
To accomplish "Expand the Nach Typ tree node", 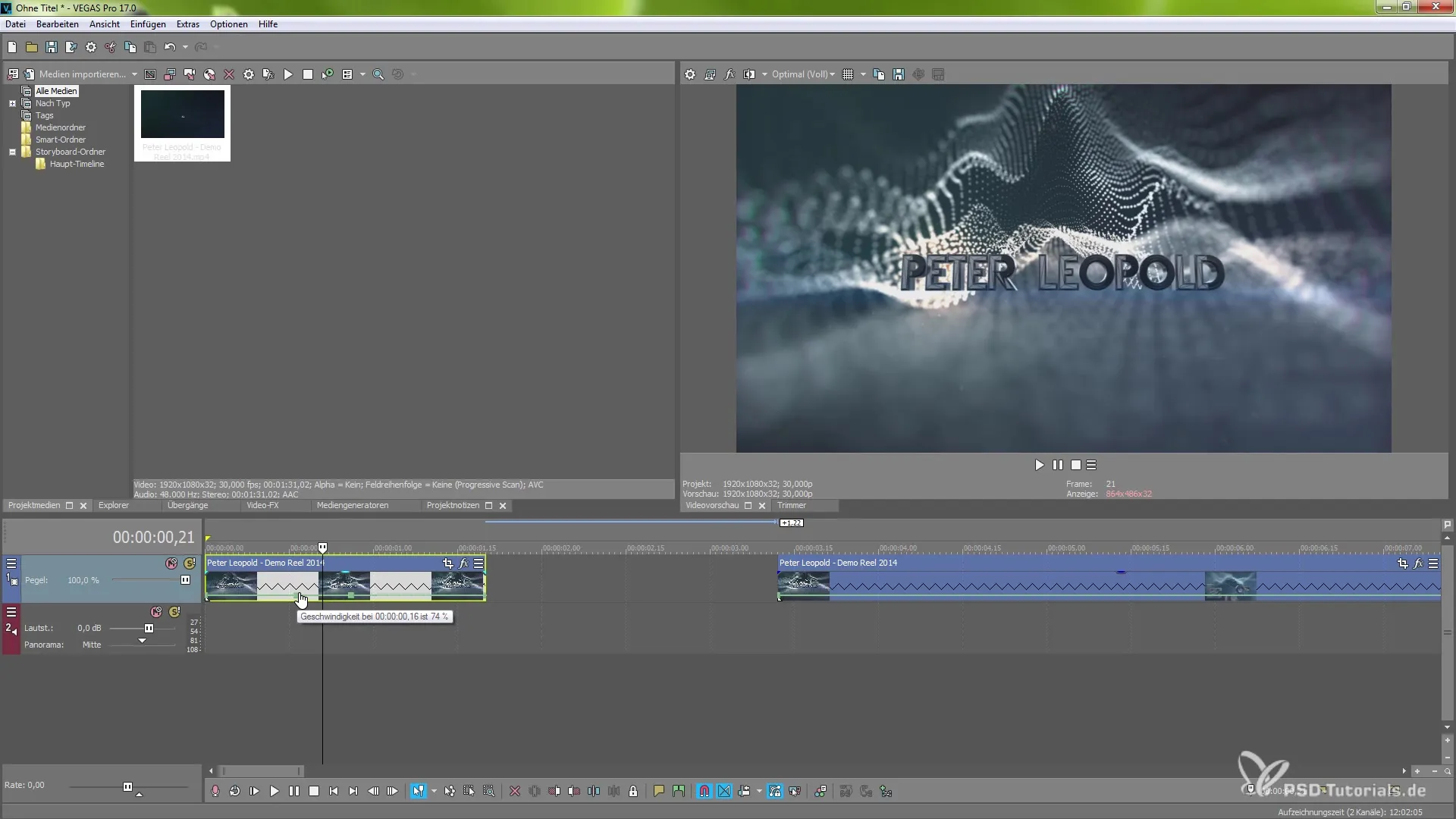I will 12,103.
